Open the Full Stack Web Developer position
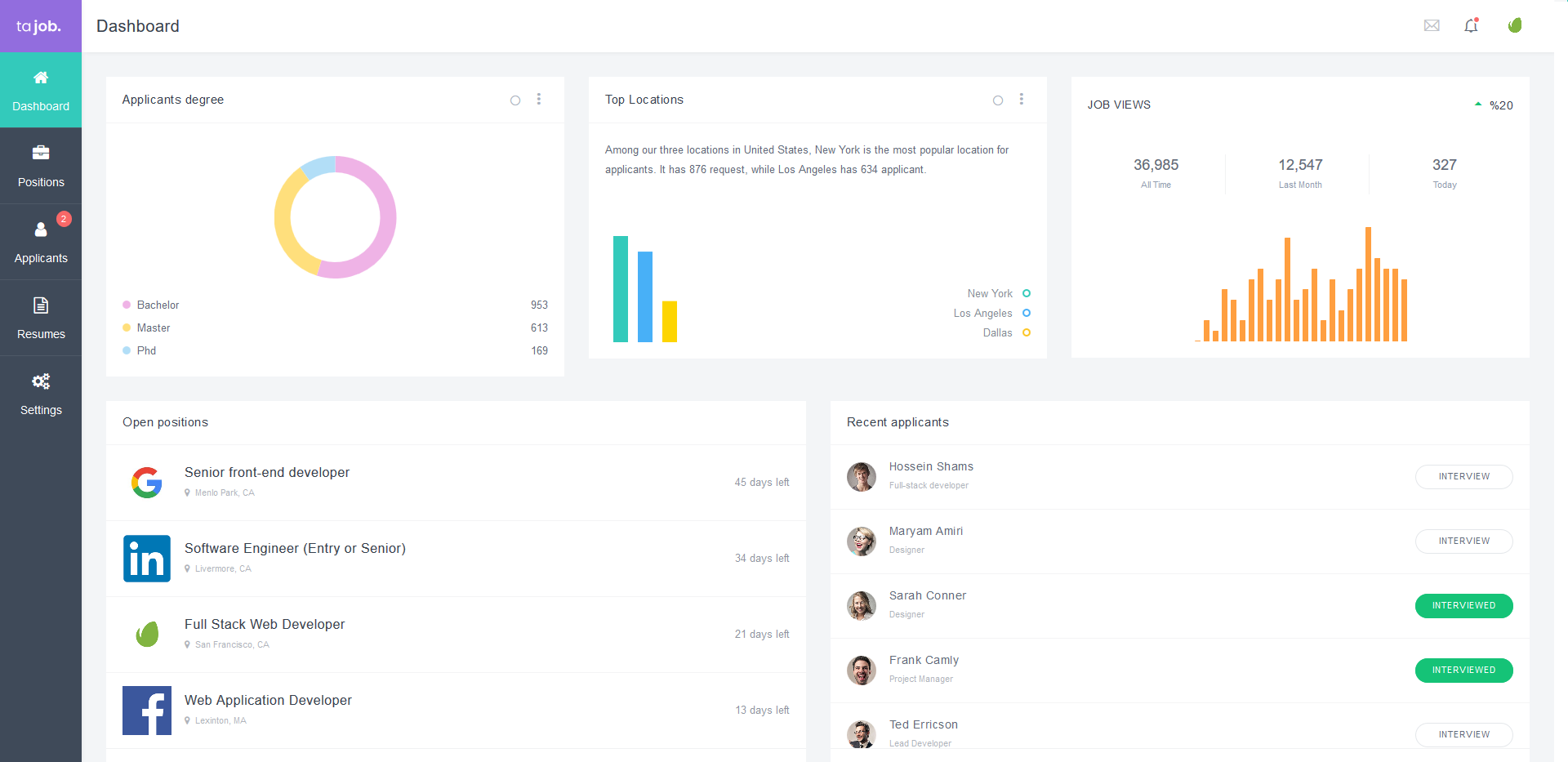The width and height of the screenshot is (1568, 762). tap(265, 625)
